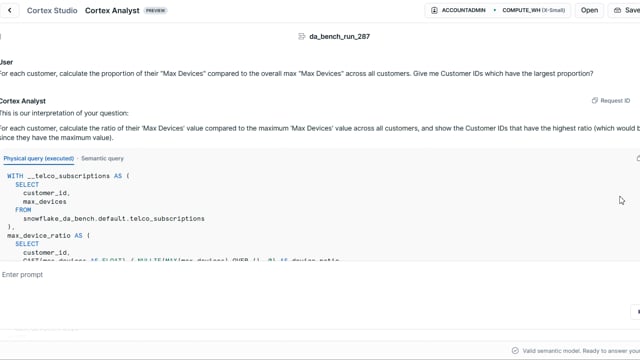The image size is (640, 360).
Task: Click the Open button
Action: (x=589, y=10)
